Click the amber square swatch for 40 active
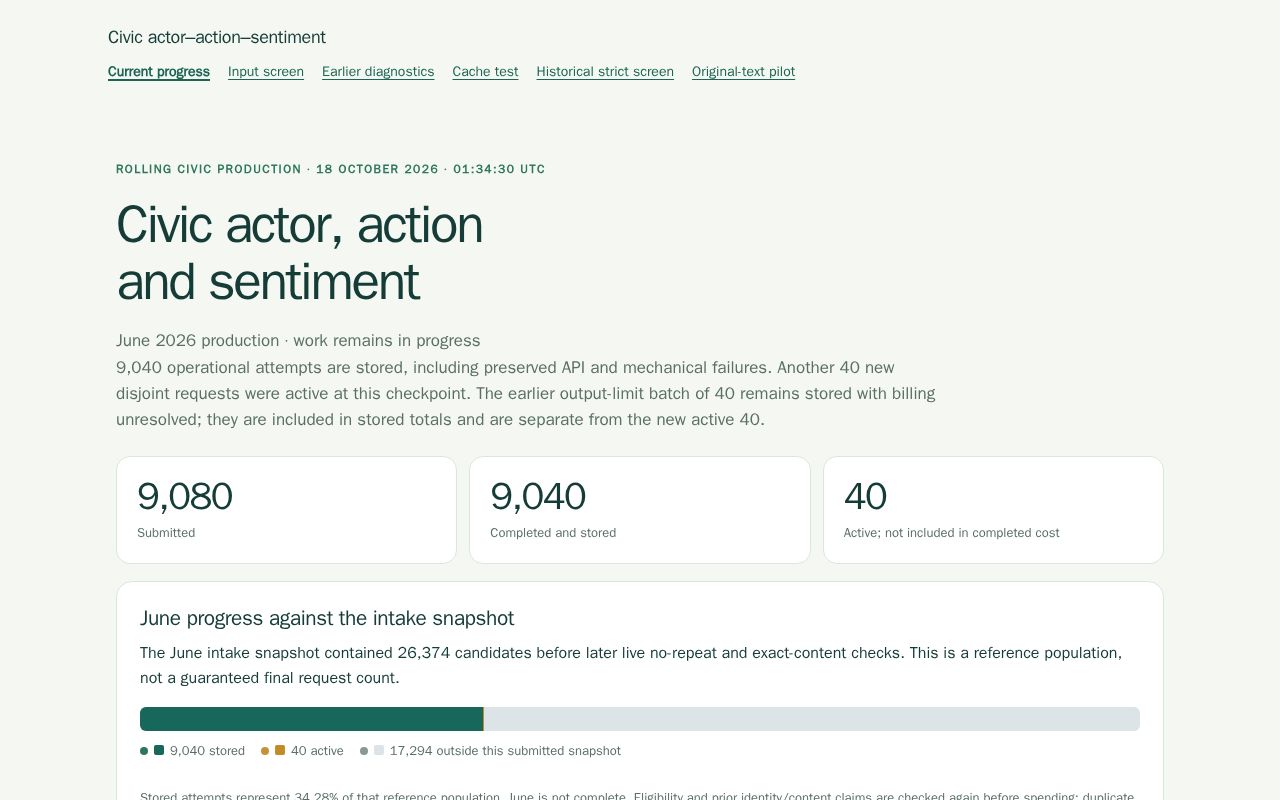This screenshot has width=1280, height=800. 280,750
